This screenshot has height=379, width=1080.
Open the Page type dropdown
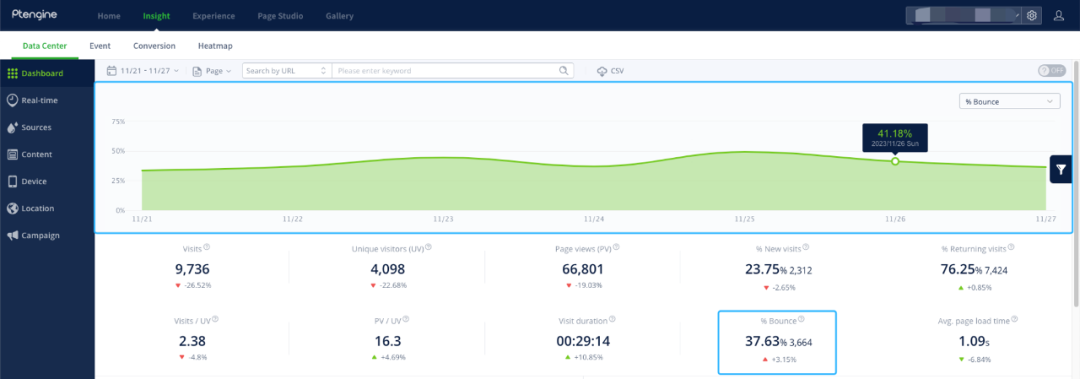pos(212,70)
